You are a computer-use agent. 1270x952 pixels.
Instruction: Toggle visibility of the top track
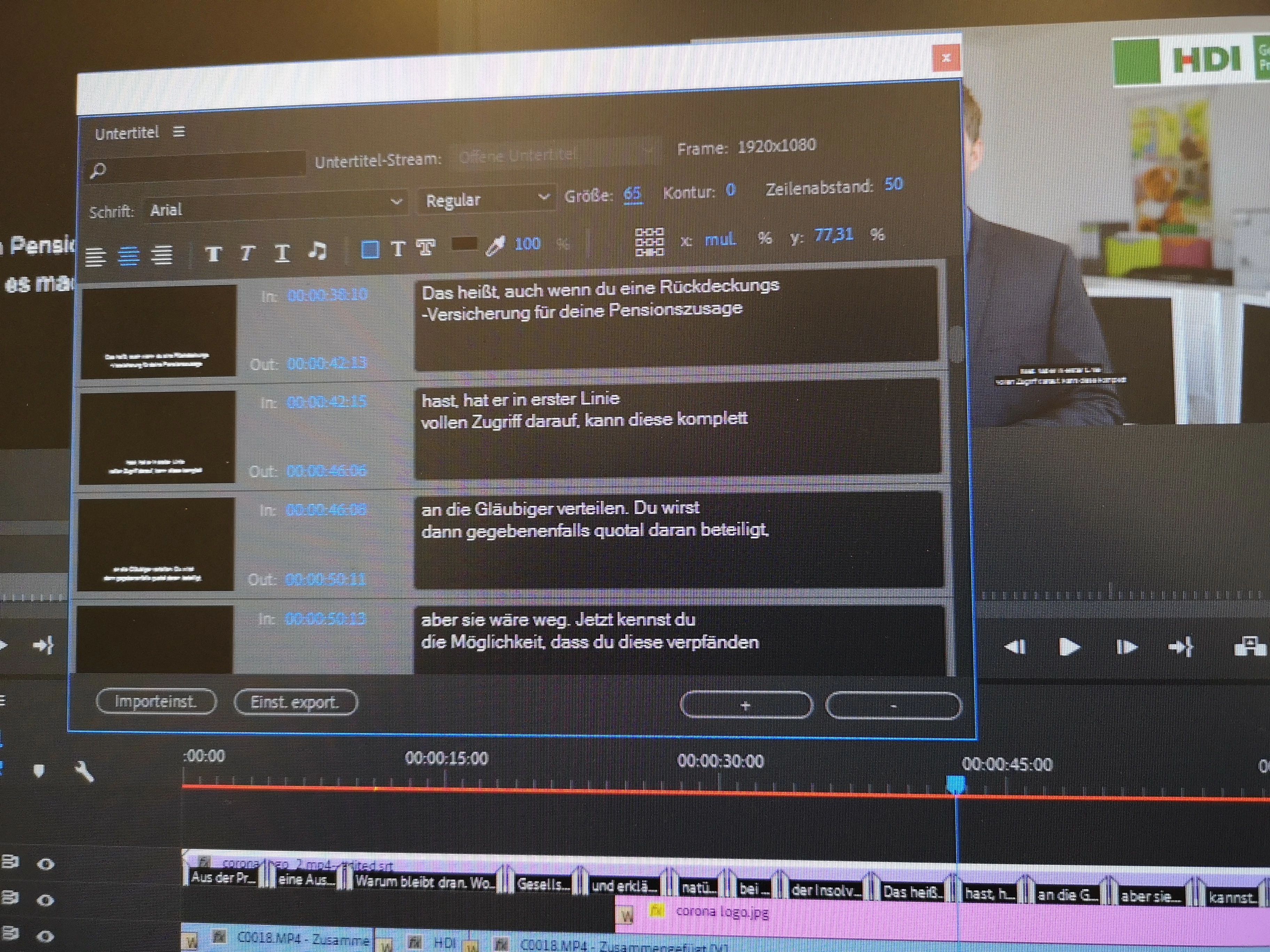tap(46, 864)
